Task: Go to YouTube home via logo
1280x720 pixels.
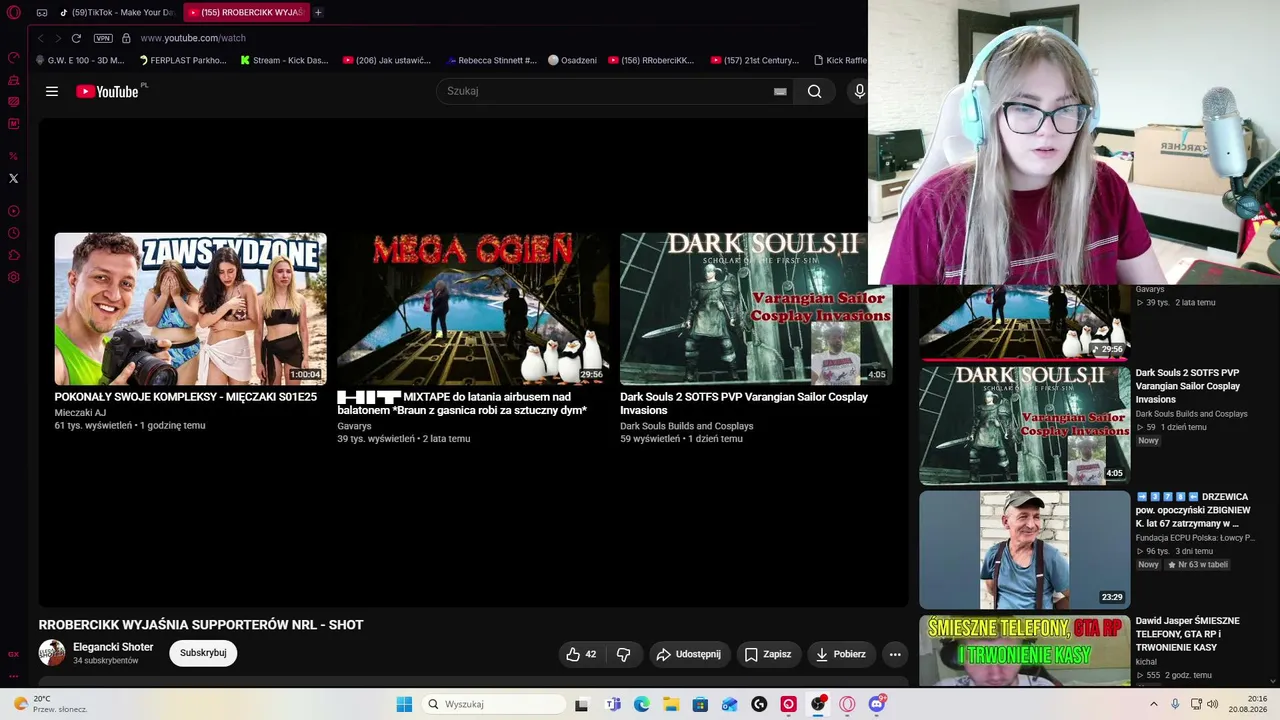Action: pyautogui.click(x=107, y=91)
